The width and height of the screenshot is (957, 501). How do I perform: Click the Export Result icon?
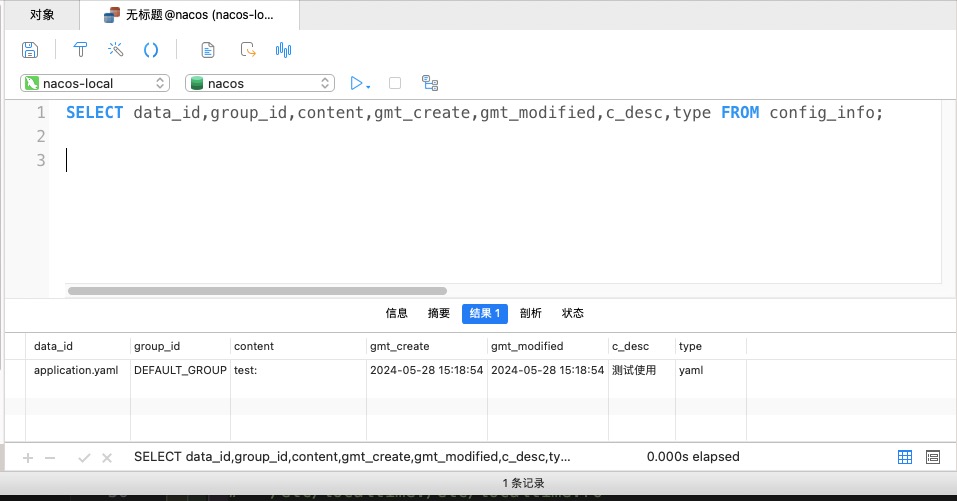coord(247,50)
